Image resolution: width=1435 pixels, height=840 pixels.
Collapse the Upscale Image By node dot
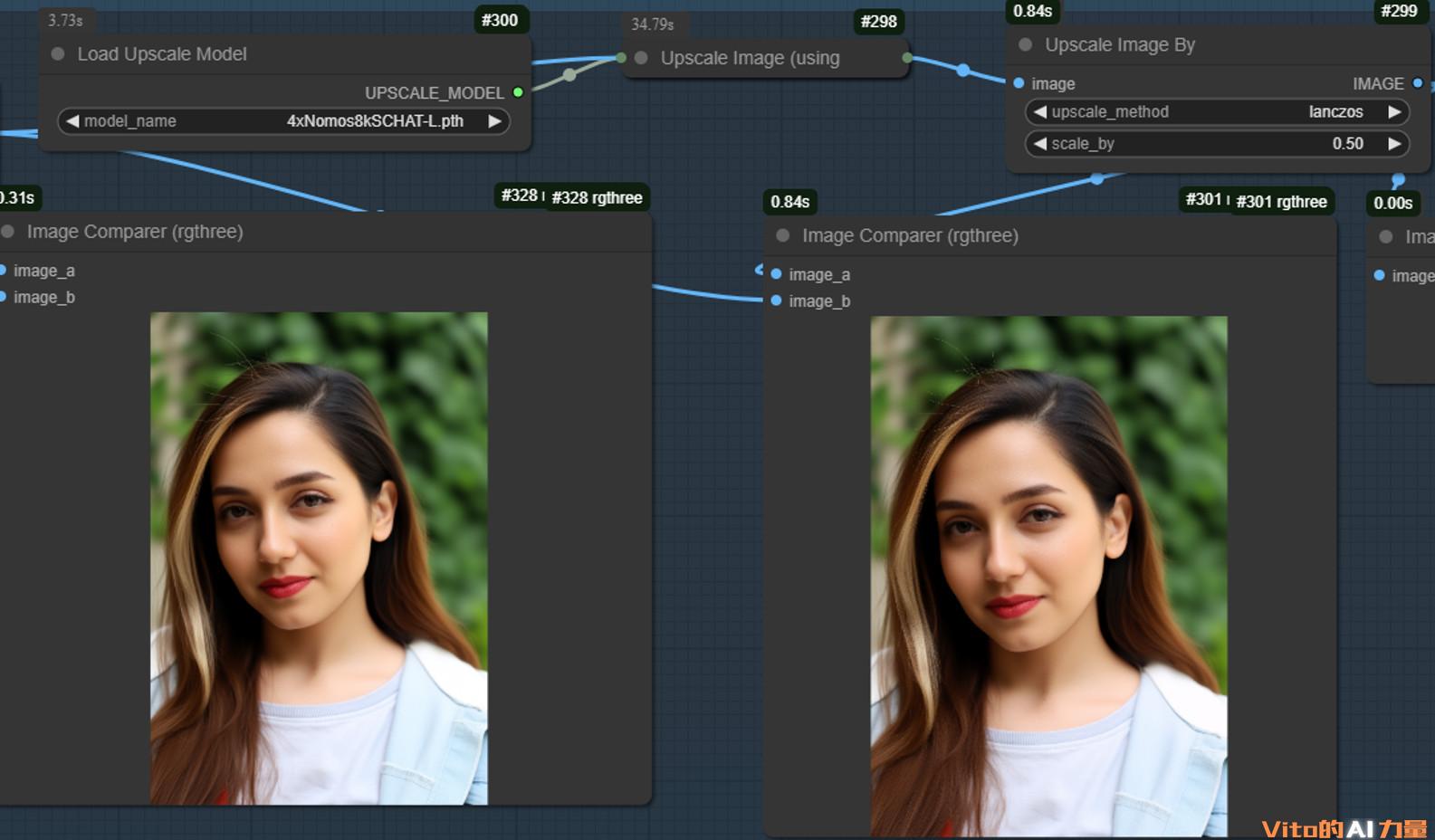pos(1026,44)
